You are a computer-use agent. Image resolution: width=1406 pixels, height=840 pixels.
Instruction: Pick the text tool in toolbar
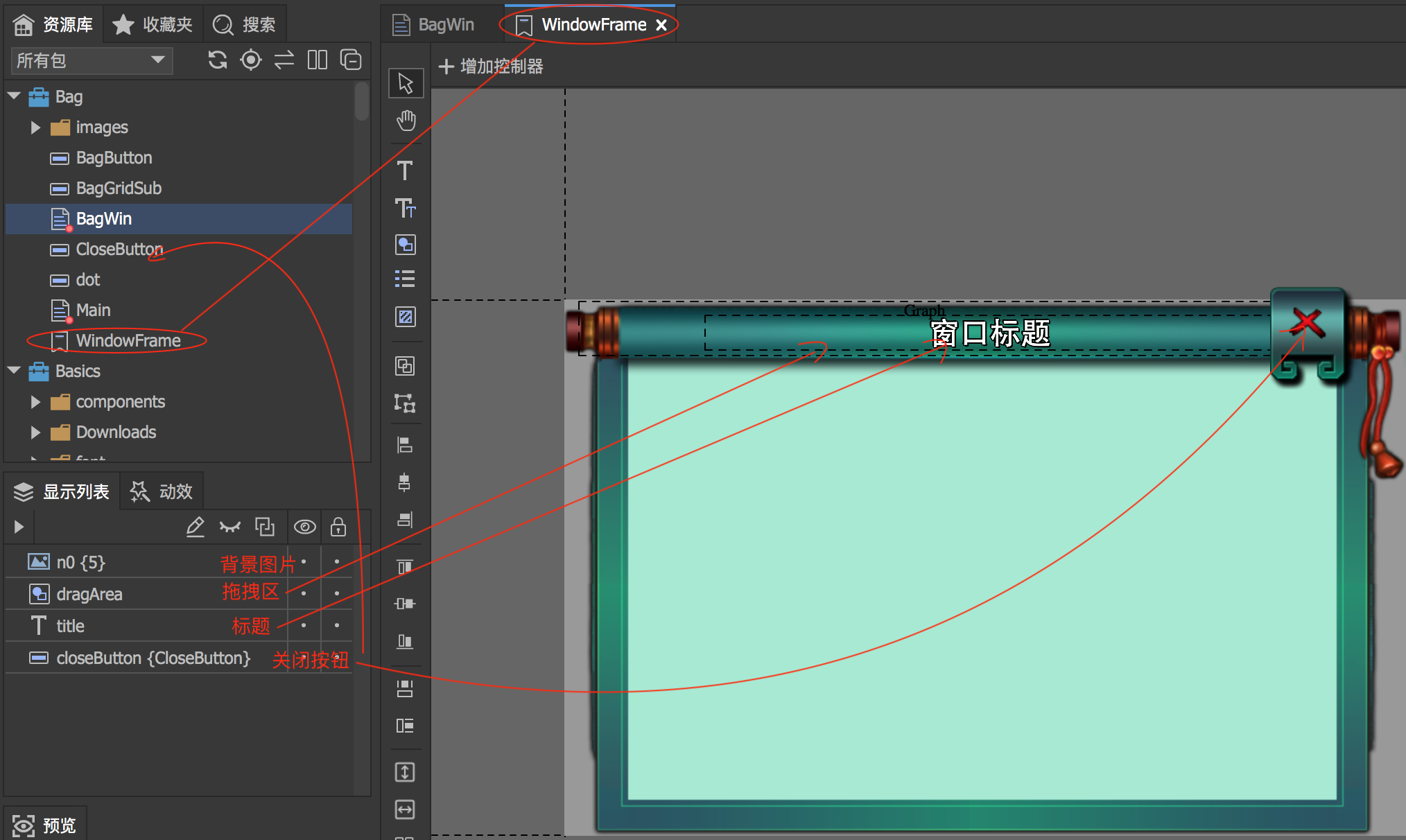click(x=405, y=170)
